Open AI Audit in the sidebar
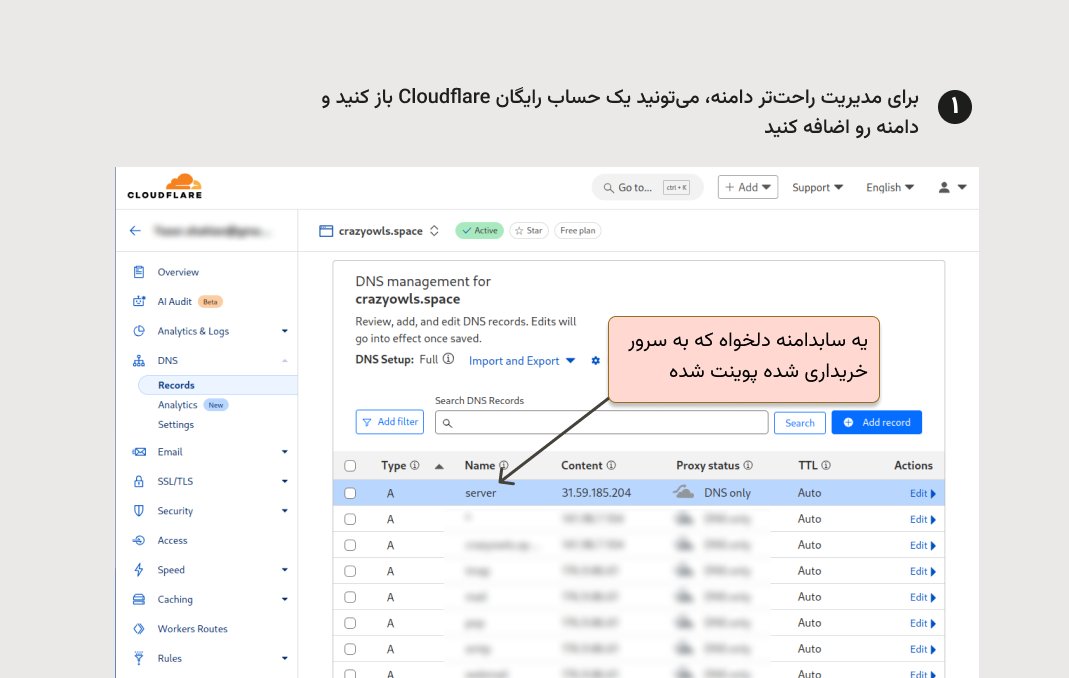This screenshot has height=678, width=1069. (x=175, y=301)
